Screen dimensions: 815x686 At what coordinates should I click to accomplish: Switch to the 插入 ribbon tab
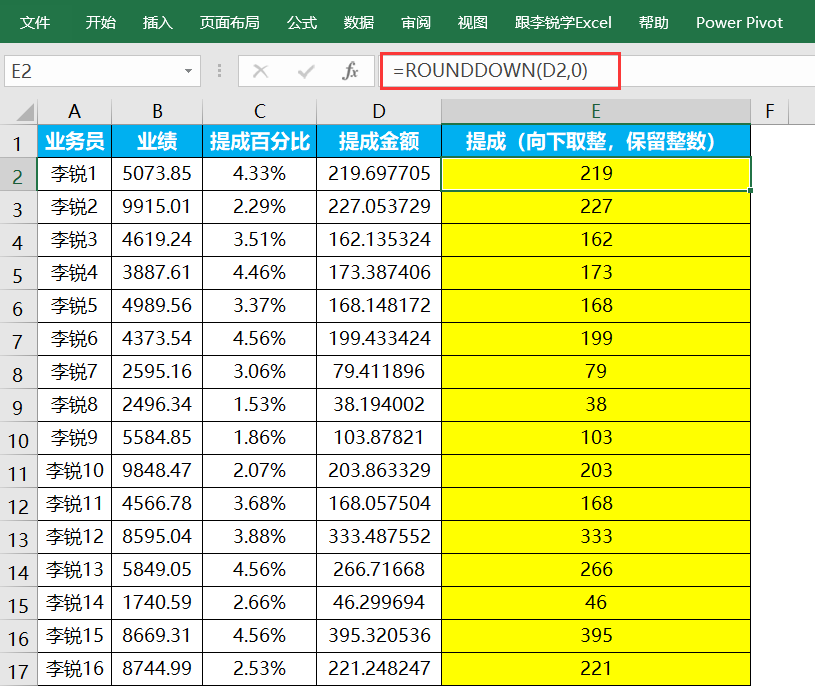pyautogui.click(x=157, y=22)
